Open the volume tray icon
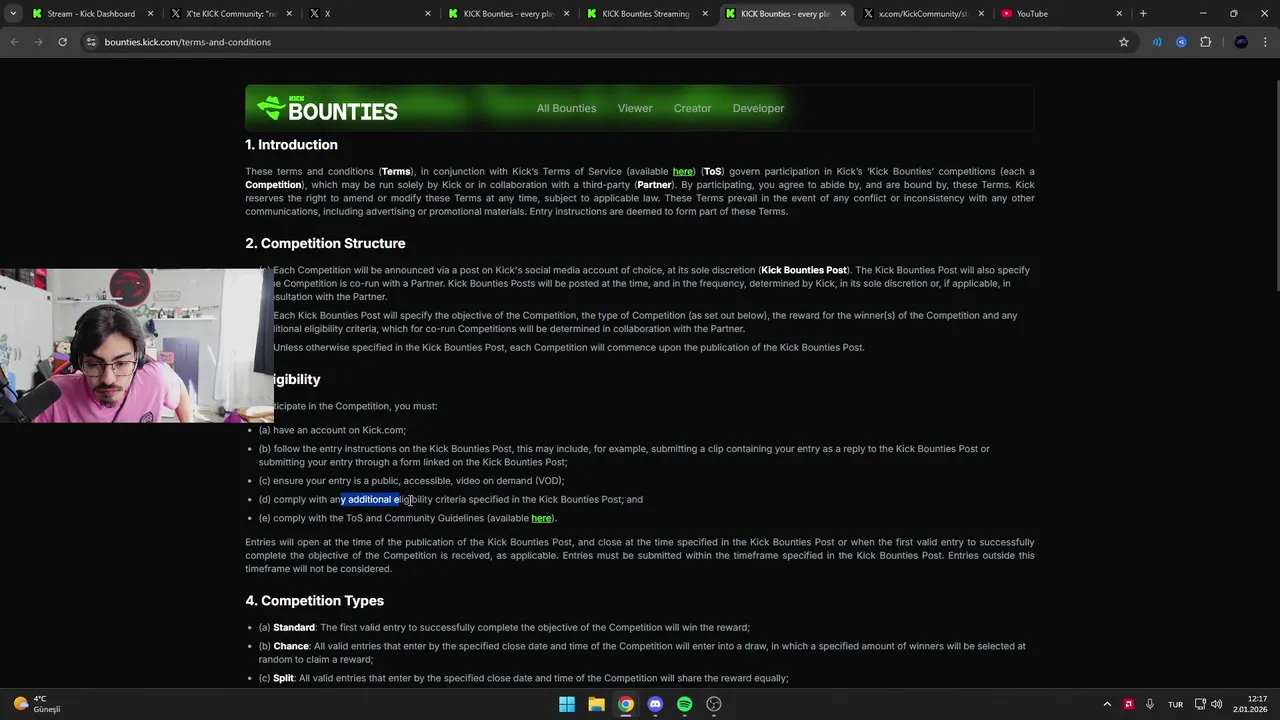 pos(1216,704)
